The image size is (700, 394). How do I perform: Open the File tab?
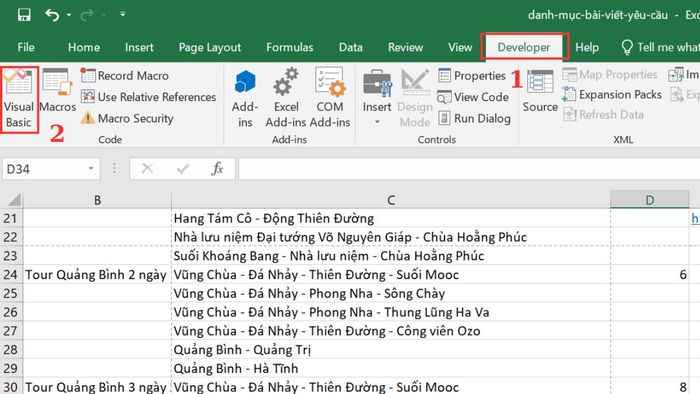26,47
